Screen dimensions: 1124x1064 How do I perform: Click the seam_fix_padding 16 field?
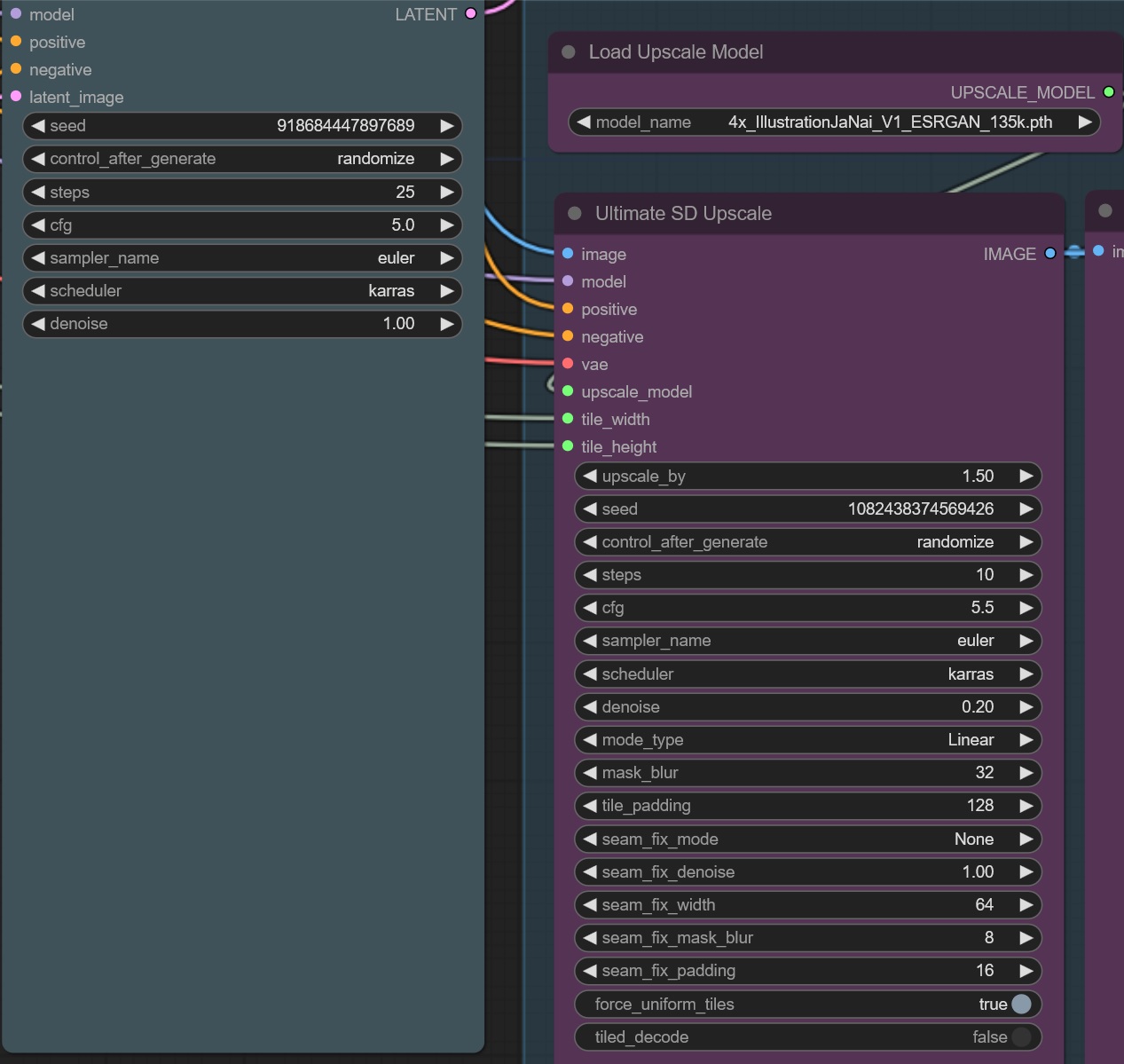tap(807, 971)
